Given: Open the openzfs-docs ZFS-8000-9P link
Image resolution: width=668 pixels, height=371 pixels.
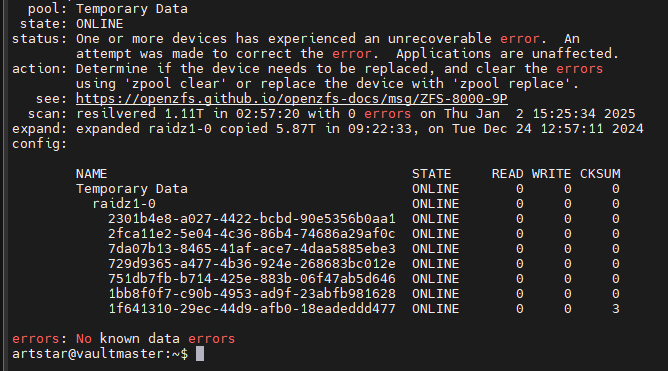Looking at the screenshot, I should pos(292,99).
